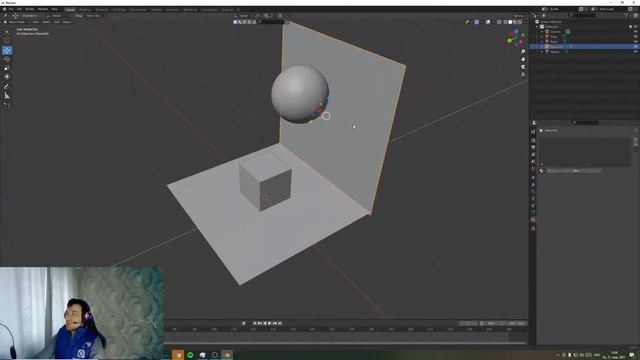Click the outliner search field
The height and width of the screenshot is (360, 640).
[582, 16]
